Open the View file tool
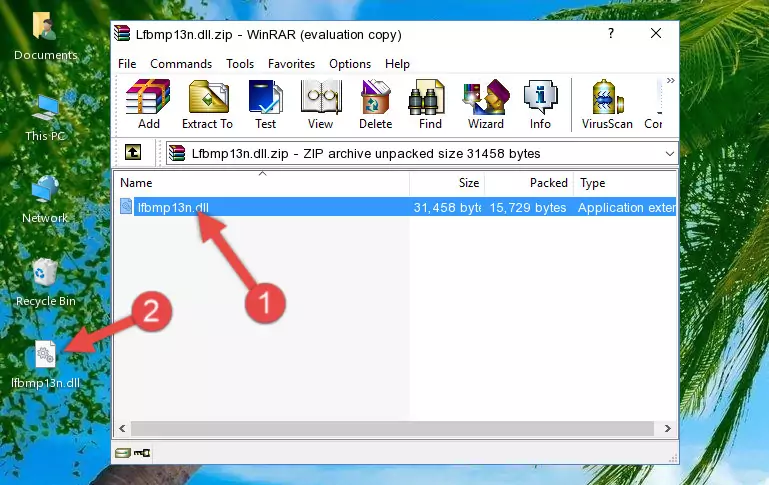Viewport: 769px width, 485px height. pos(321,104)
